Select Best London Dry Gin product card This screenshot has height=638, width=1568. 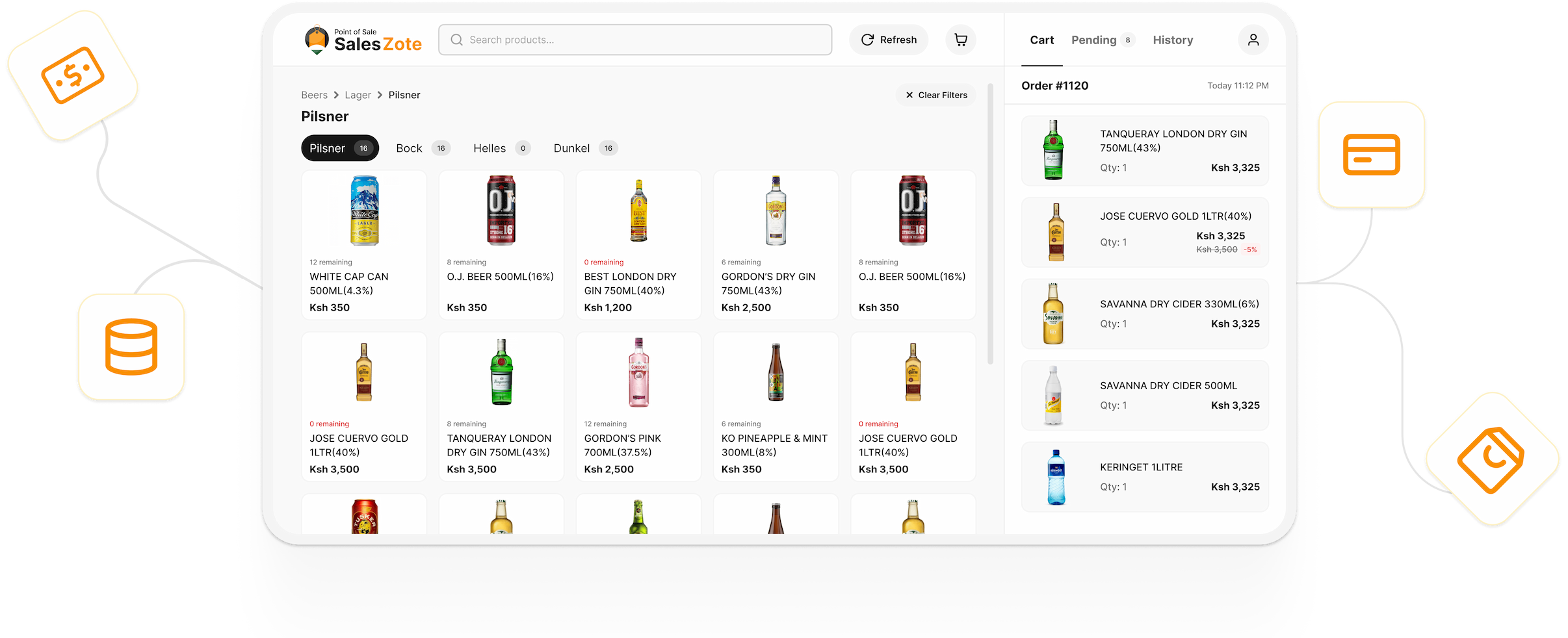point(638,245)
